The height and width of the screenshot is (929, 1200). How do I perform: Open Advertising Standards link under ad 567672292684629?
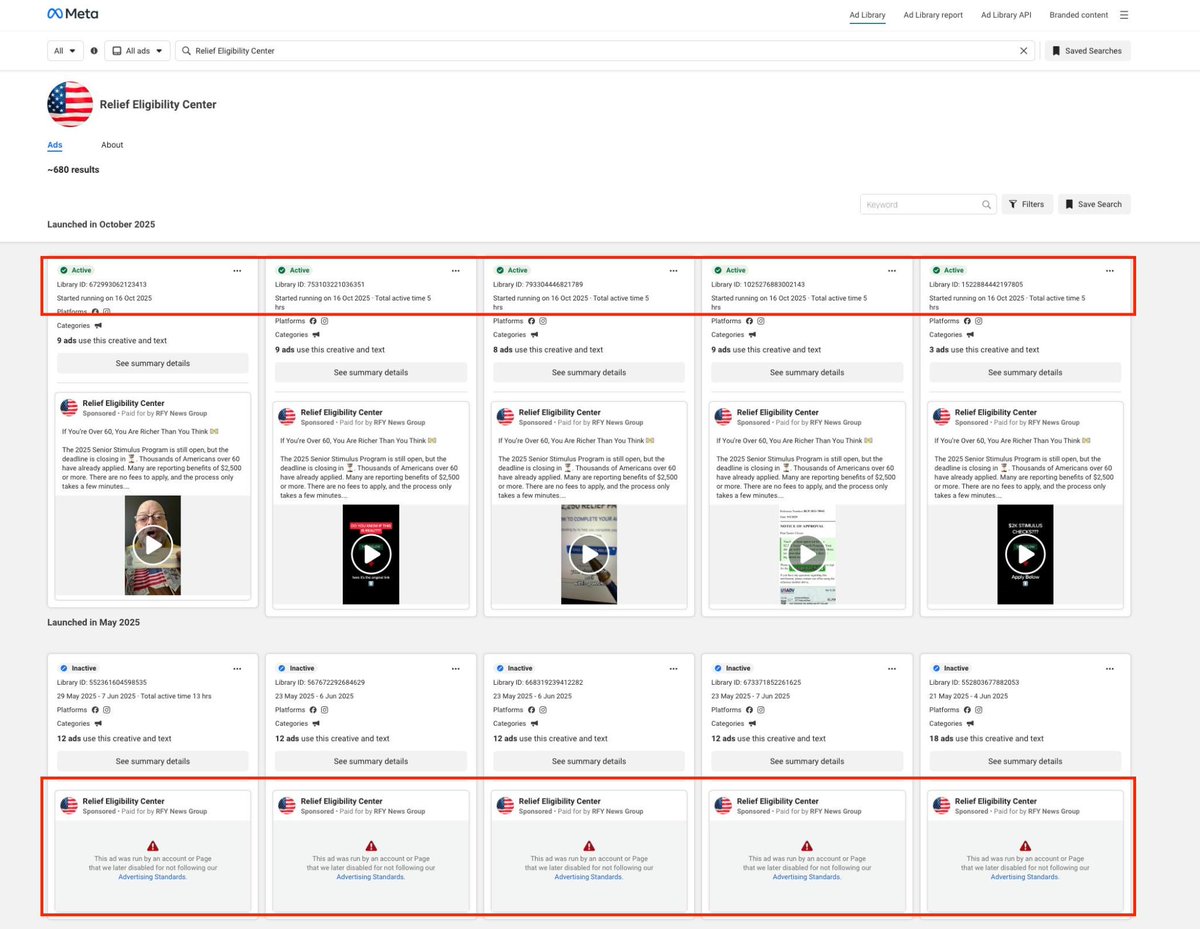(x=371, y=877)
